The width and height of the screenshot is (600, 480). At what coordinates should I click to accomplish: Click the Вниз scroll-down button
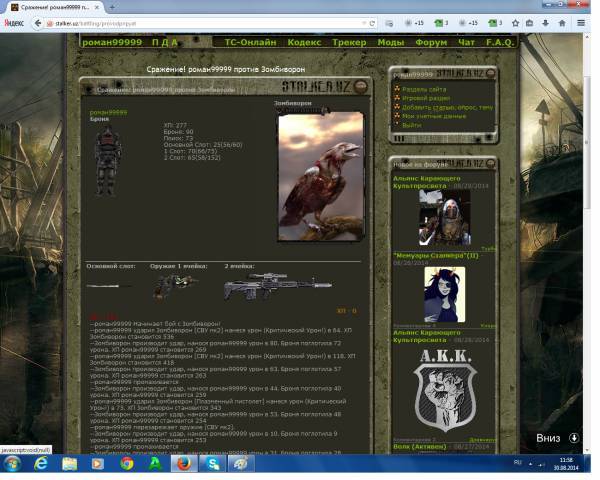[558, 438]
